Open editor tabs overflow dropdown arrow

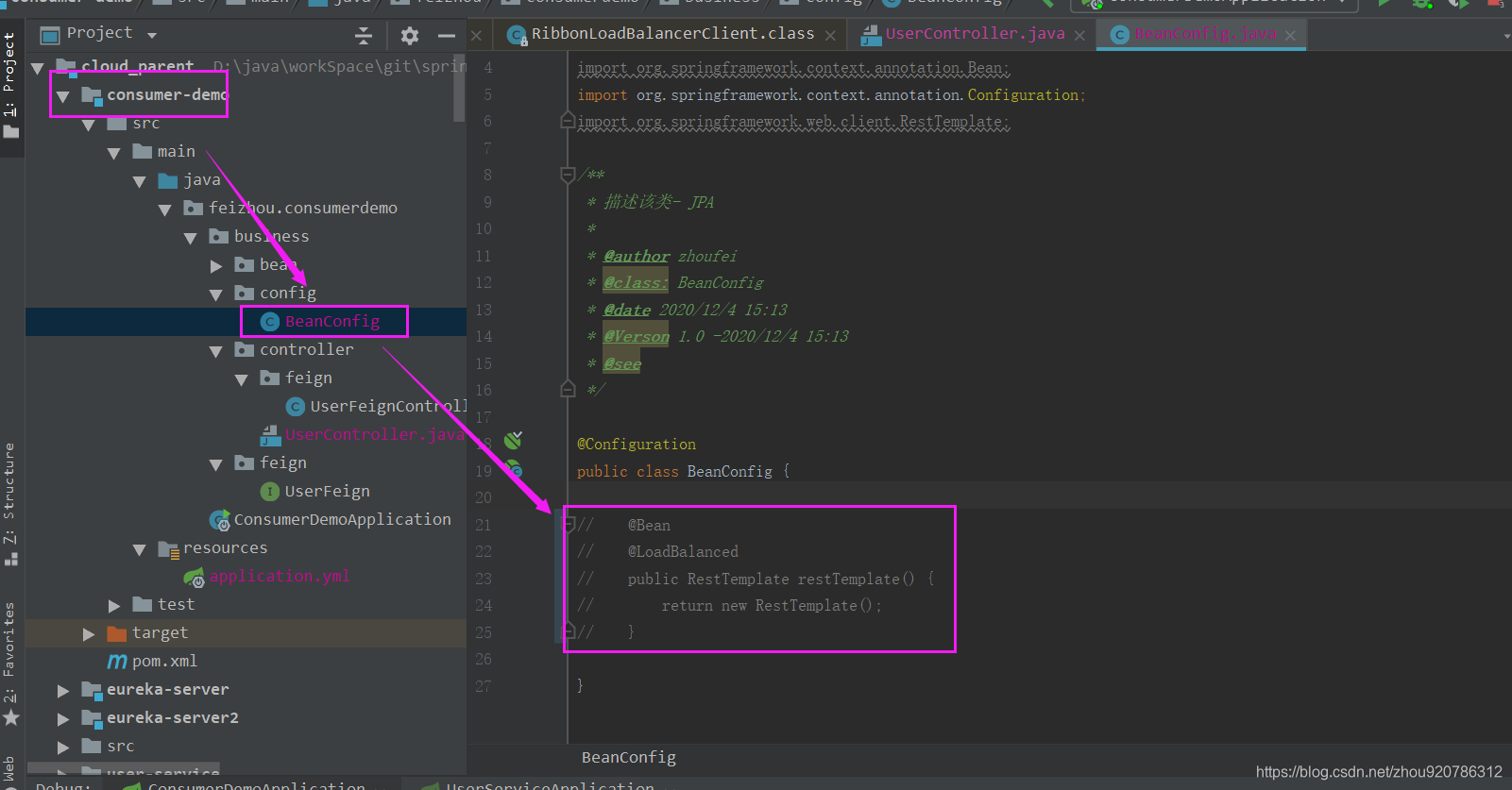coord(1505,36)
